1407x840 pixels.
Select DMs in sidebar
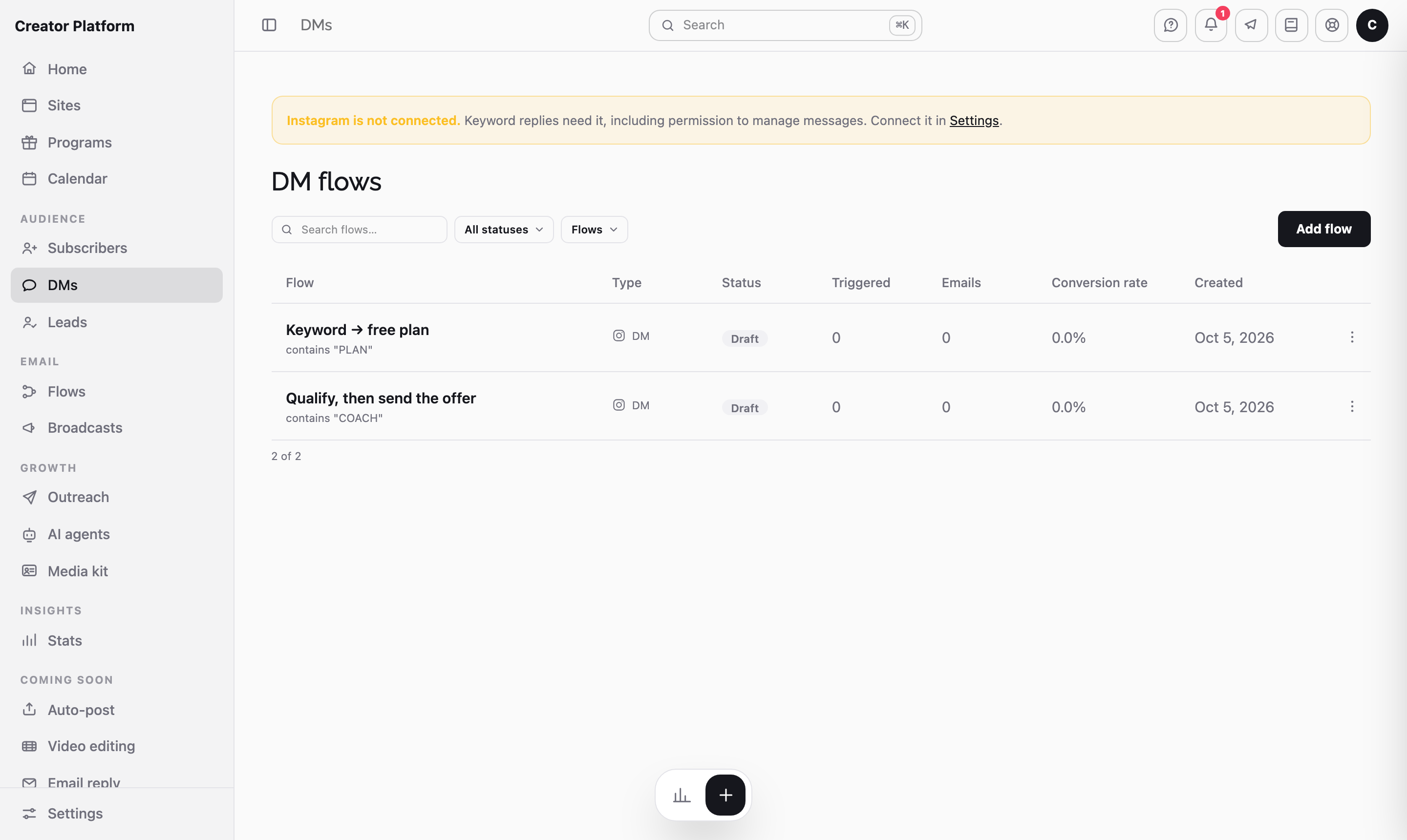pyautogui.click(x=117, y=285)
